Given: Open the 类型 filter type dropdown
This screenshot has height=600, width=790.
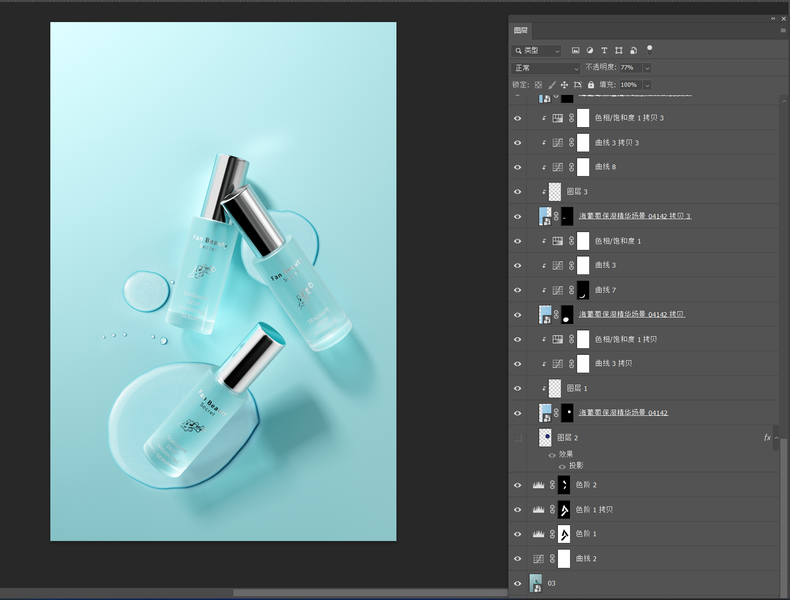Looking at the screenshot, I should tap(537, 50).
